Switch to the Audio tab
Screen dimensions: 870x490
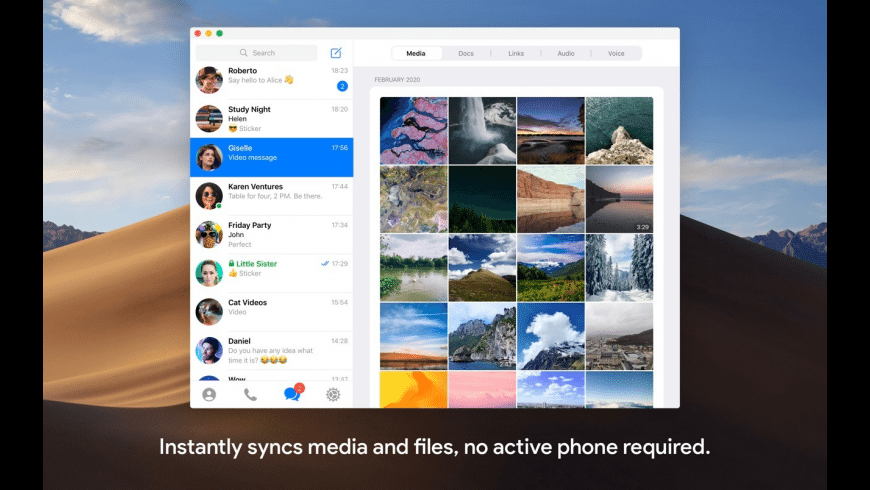(x=566, y=53)
